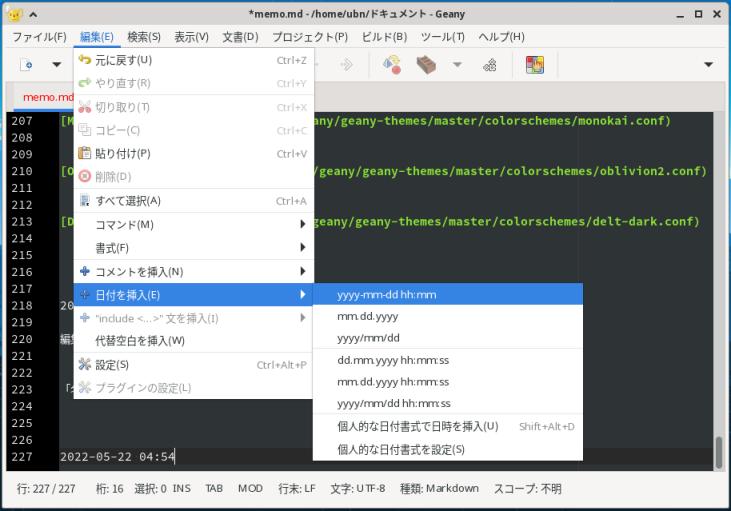731x511 pixels.
Task: Select 元に戻す(U) undo entry
Action: [x=193, y=60]
